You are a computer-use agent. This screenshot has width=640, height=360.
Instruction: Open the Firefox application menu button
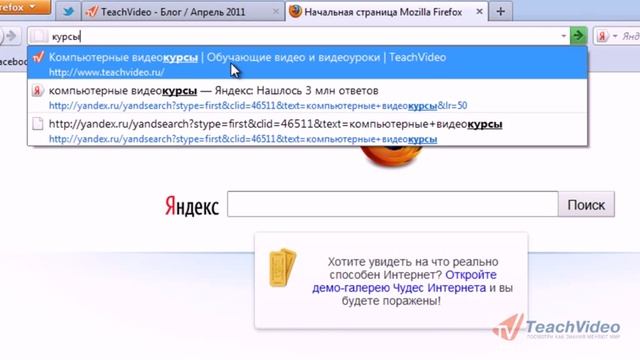(24, 7)
